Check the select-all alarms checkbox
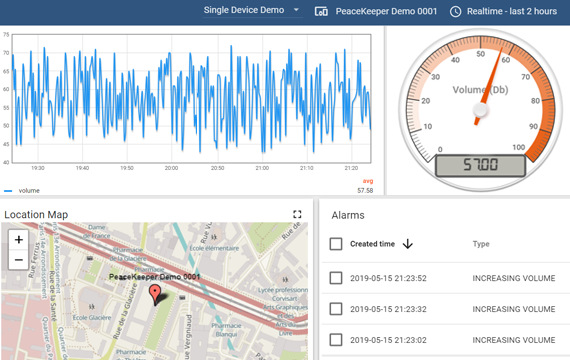The height and width of the screenshot is (360, 570). [x=336, y=244]
